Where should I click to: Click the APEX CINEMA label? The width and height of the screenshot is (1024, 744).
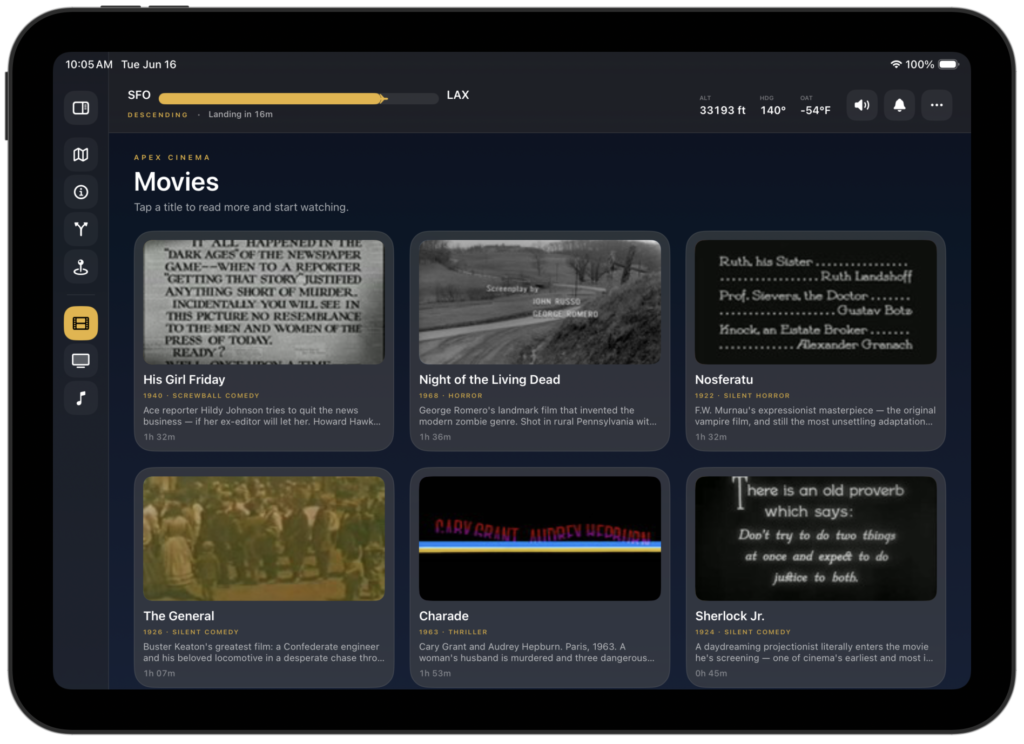[172, 157]
